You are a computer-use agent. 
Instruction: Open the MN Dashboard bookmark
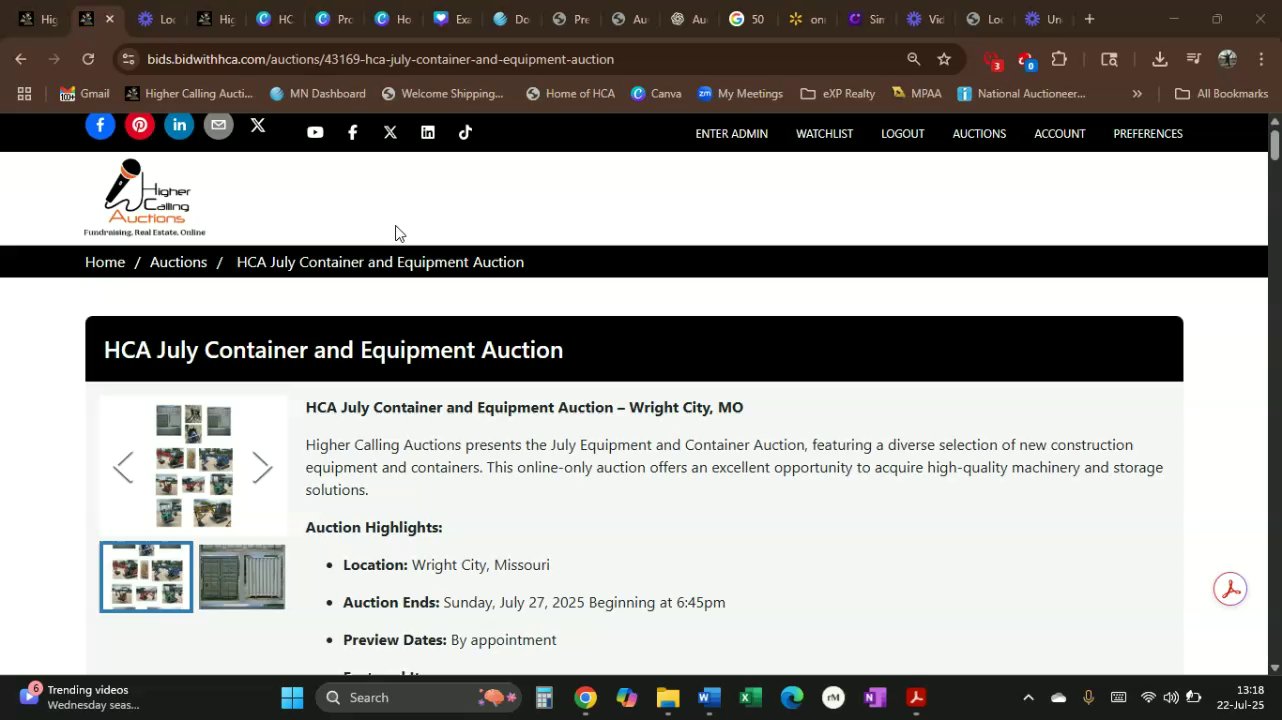(318, 93)
